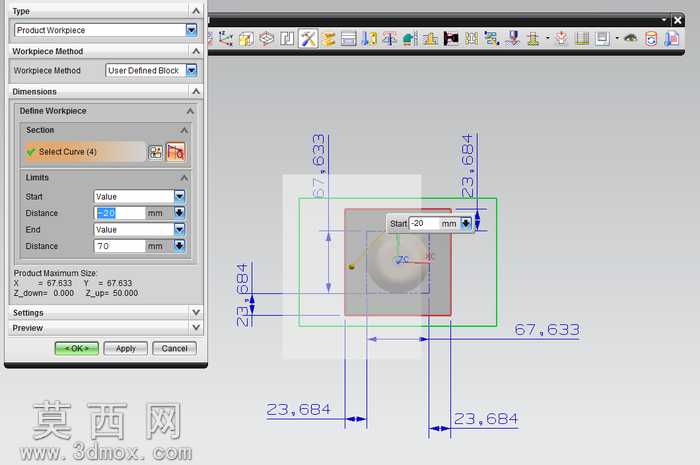Click the 'Z_down= 0.000' value

tap(44, 293)
